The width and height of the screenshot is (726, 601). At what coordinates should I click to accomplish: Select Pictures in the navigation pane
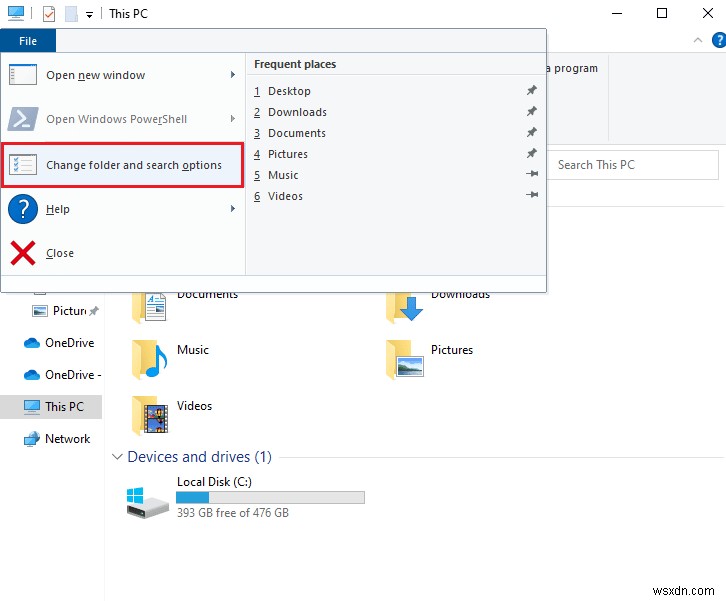click(x=69, y=310)
